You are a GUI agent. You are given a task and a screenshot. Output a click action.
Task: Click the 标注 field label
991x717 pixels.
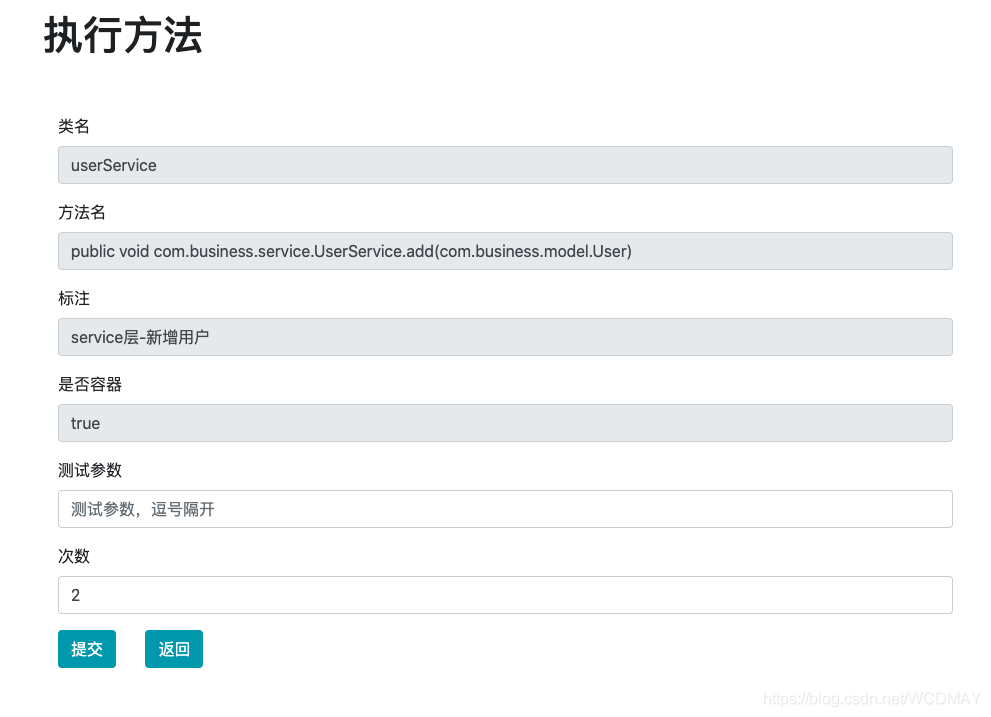point(73,298)
